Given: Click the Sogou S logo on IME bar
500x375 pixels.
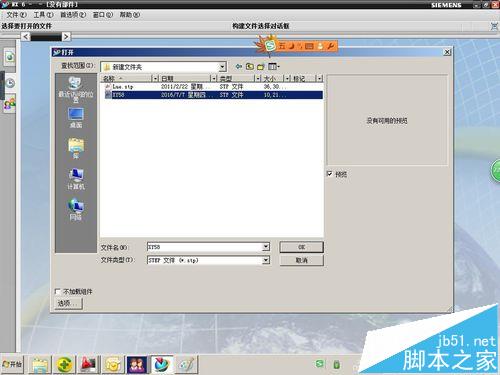Looking at the screenshot, I should point(271,45).
